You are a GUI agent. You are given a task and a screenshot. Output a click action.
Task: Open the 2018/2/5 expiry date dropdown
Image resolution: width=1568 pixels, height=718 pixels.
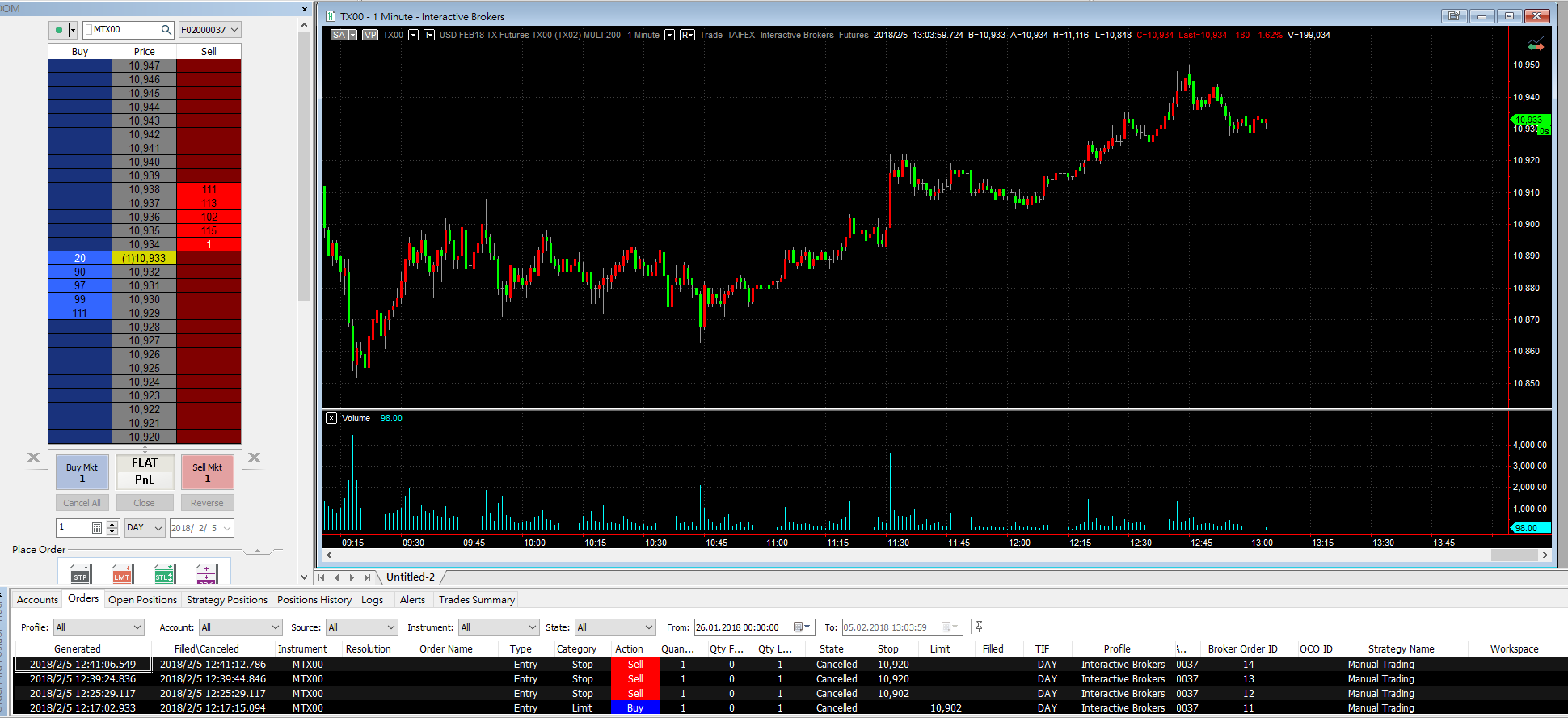click(x=227, y=528)
